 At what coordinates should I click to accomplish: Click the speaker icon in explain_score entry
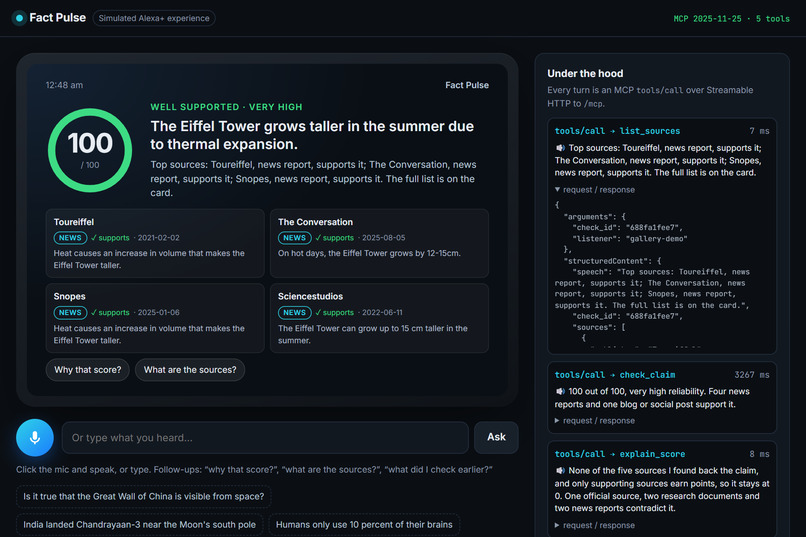(560, 471)
